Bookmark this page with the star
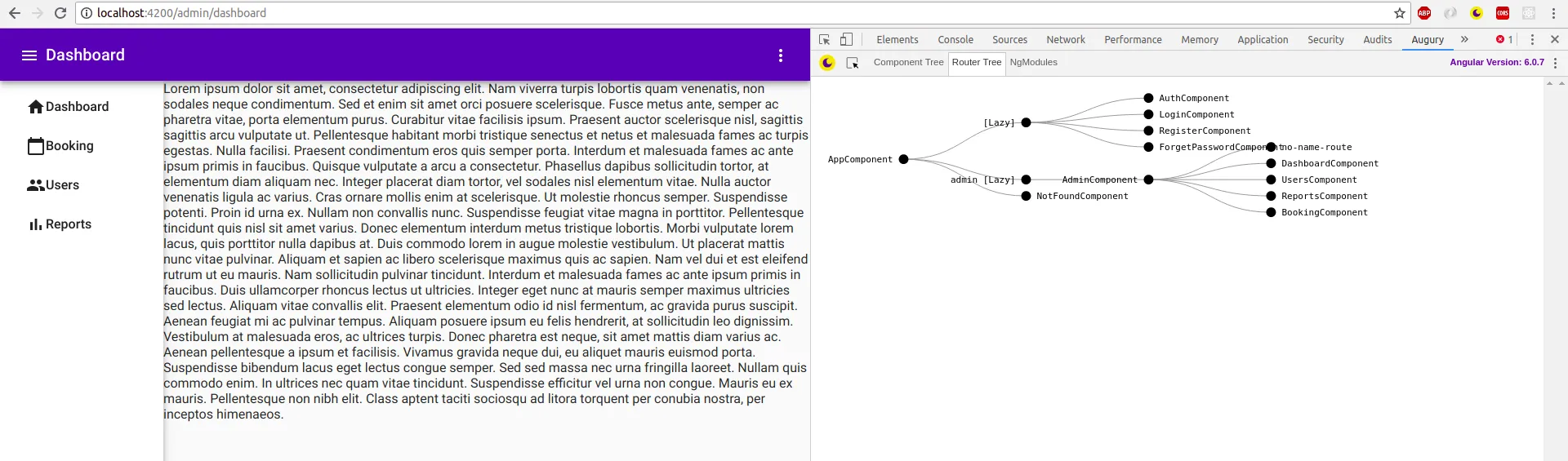The width and height of the screenshot is (1568, 461). pos(1400,13)
